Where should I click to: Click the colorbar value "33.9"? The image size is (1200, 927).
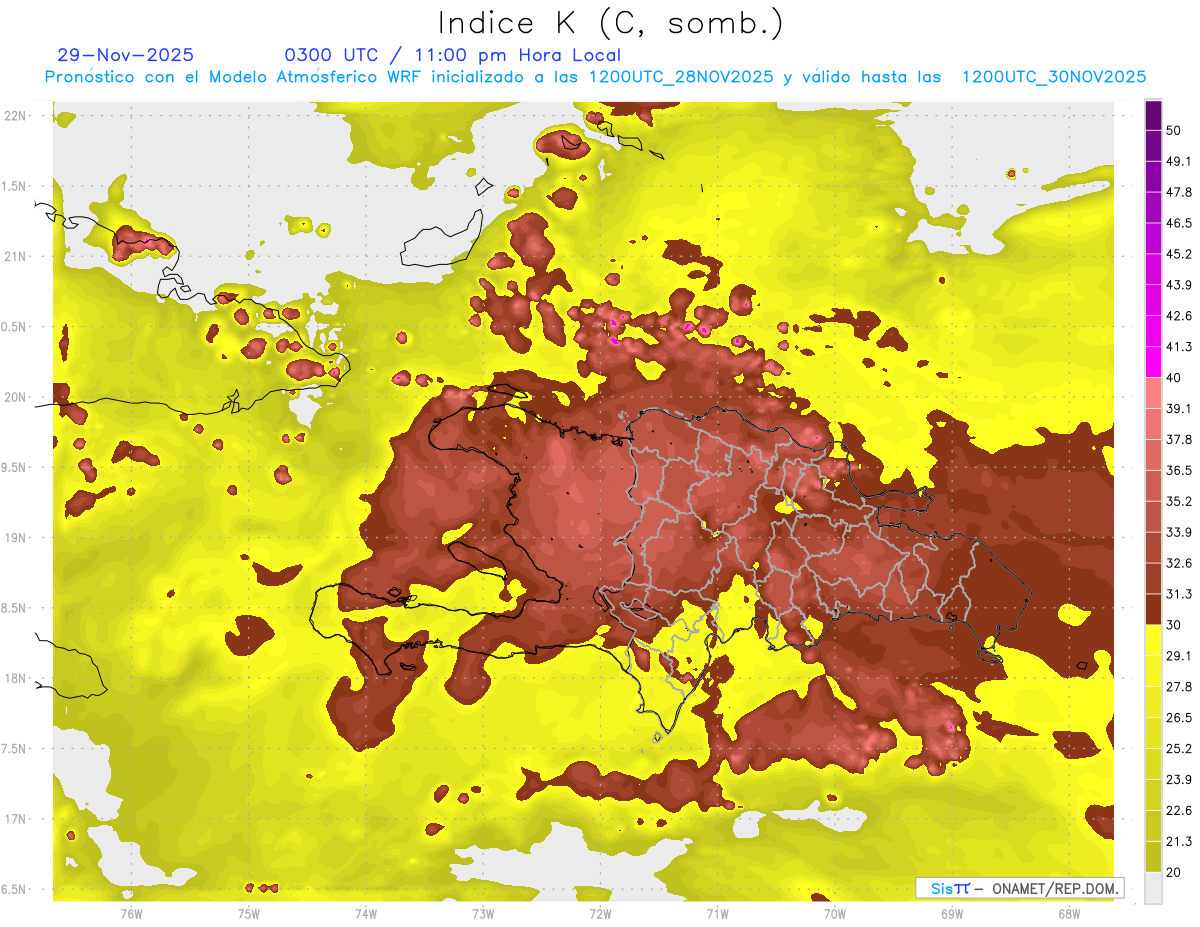click(1178, 532)
